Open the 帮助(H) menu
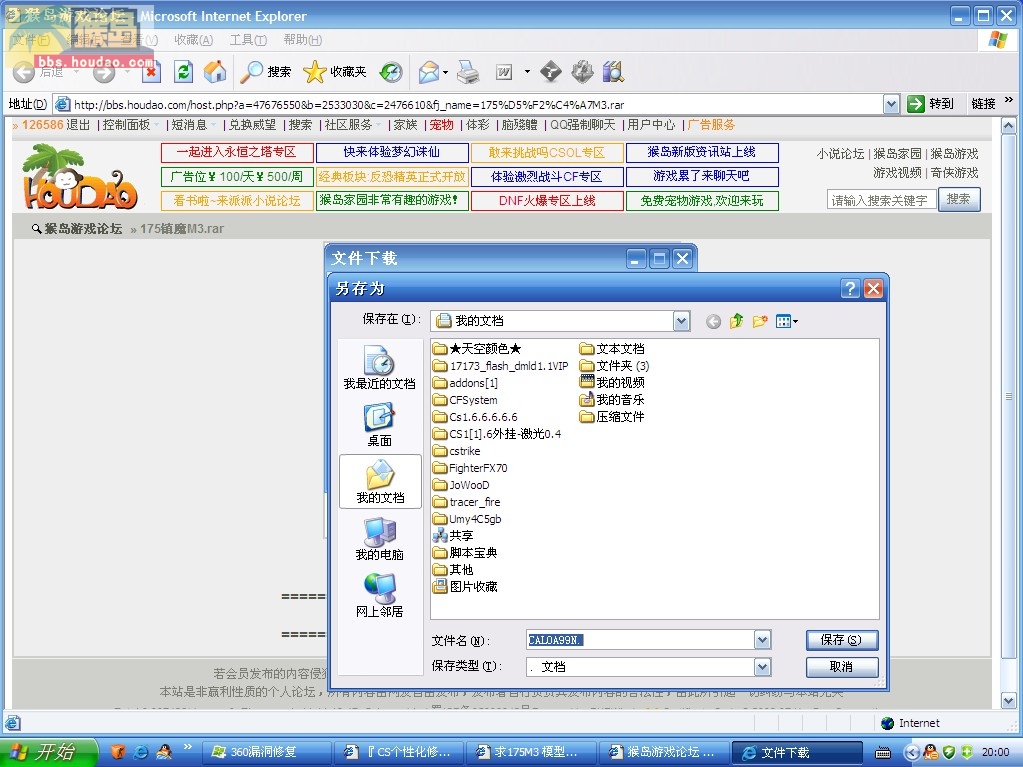 point(303,40)
